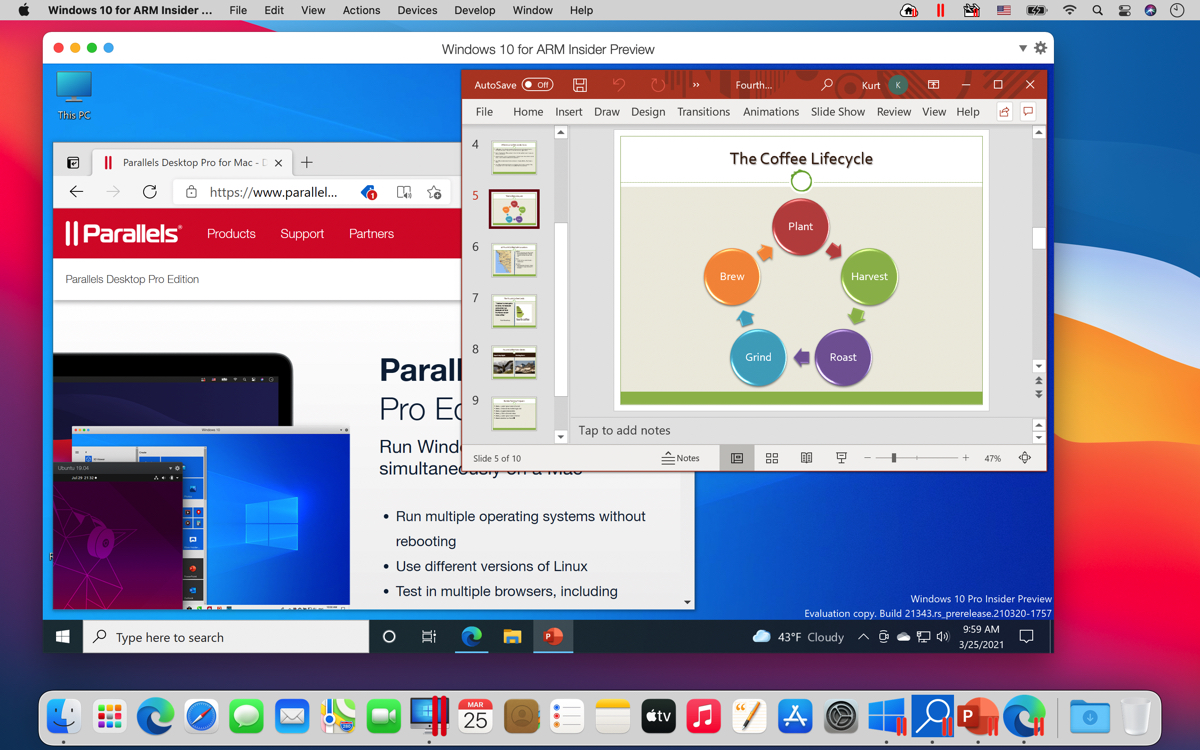The height and width of the screenshot is (750, 1200).
Task: Open Ribbon Display Options in PowerPoint
Action: pos(933,85)
